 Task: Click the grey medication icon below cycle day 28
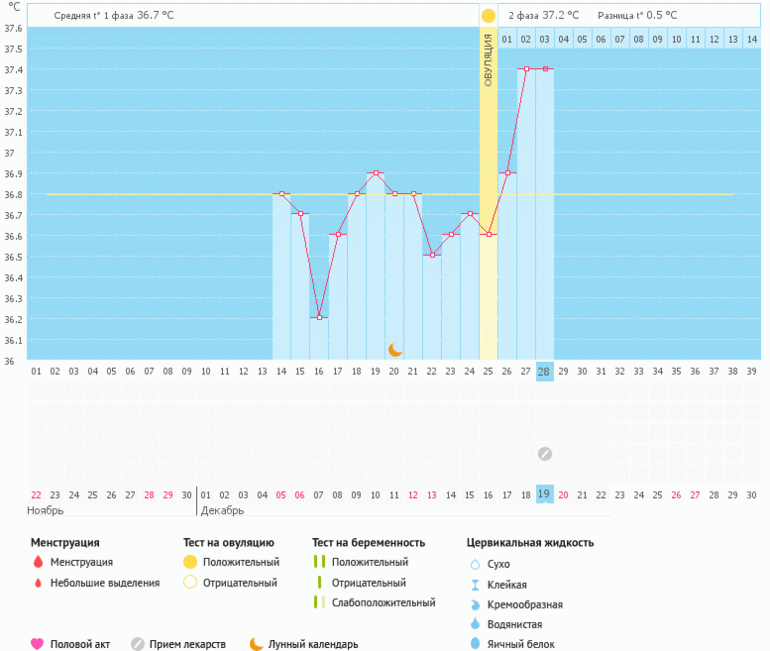[544, 453]
